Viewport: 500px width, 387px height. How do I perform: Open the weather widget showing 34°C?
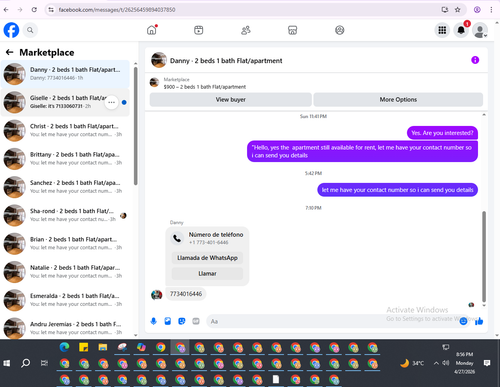[412, 363]
